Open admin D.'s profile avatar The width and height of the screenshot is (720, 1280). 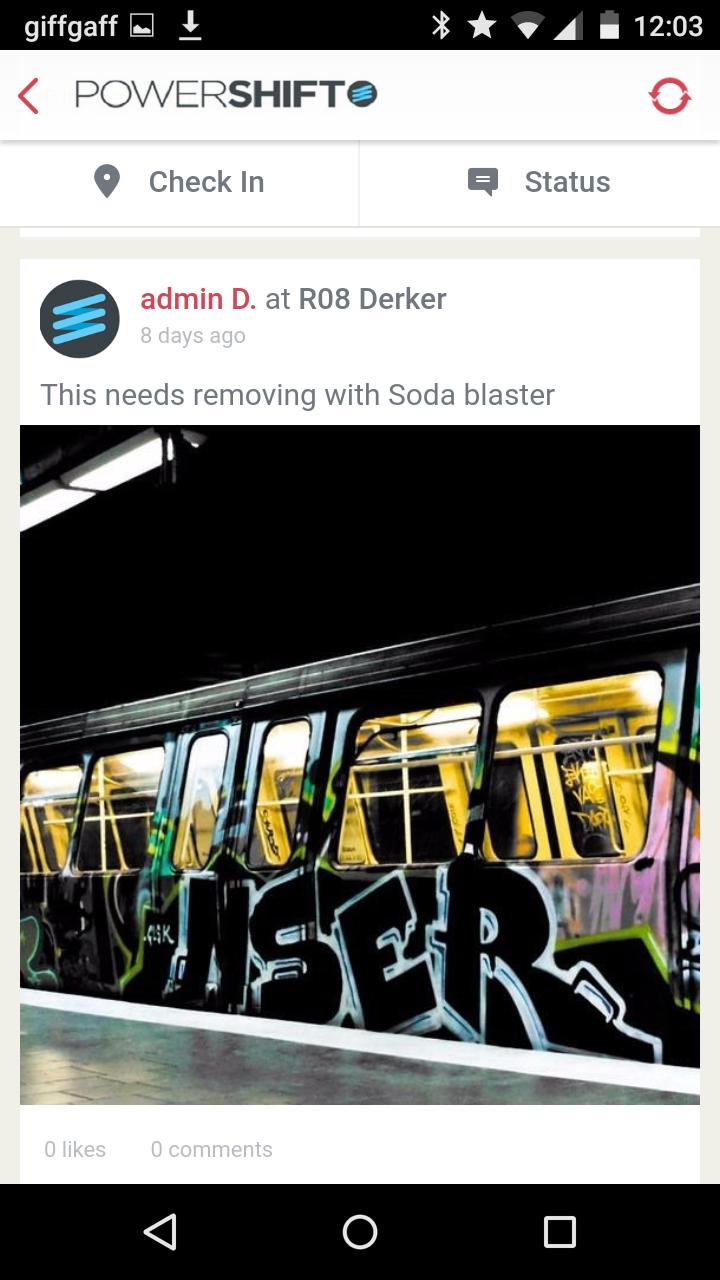point(80,319)
